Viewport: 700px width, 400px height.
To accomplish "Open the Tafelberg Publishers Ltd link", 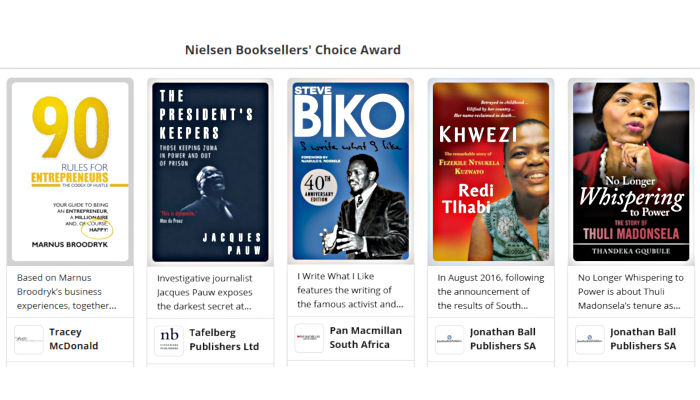I will [224, 339].
